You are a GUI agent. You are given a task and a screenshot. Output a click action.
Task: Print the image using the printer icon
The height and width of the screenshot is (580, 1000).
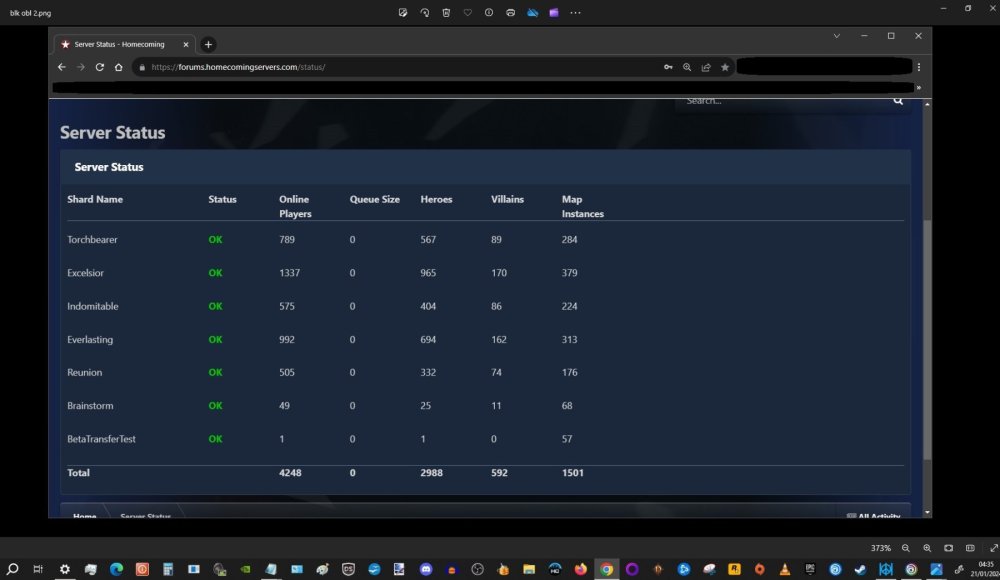[x=510, y=13]
